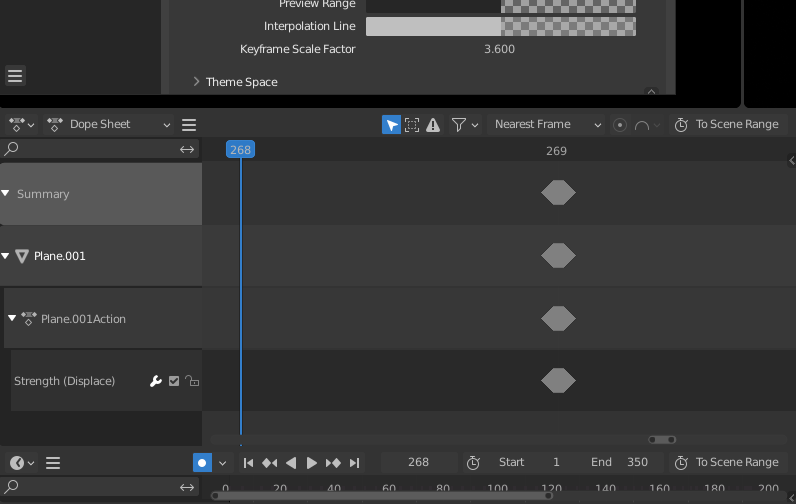Open the Dope Sheet sidebar arrow at right edge
This screenshot has width=796, height=504.
[791, 160]
